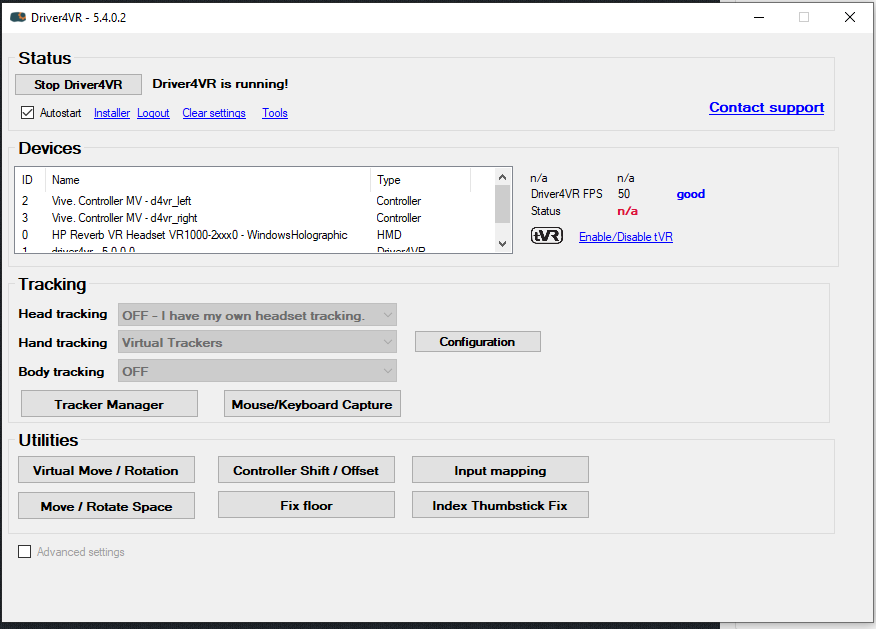
Task: Open the Virtual Move / Rotation utility
Action: 106,470
